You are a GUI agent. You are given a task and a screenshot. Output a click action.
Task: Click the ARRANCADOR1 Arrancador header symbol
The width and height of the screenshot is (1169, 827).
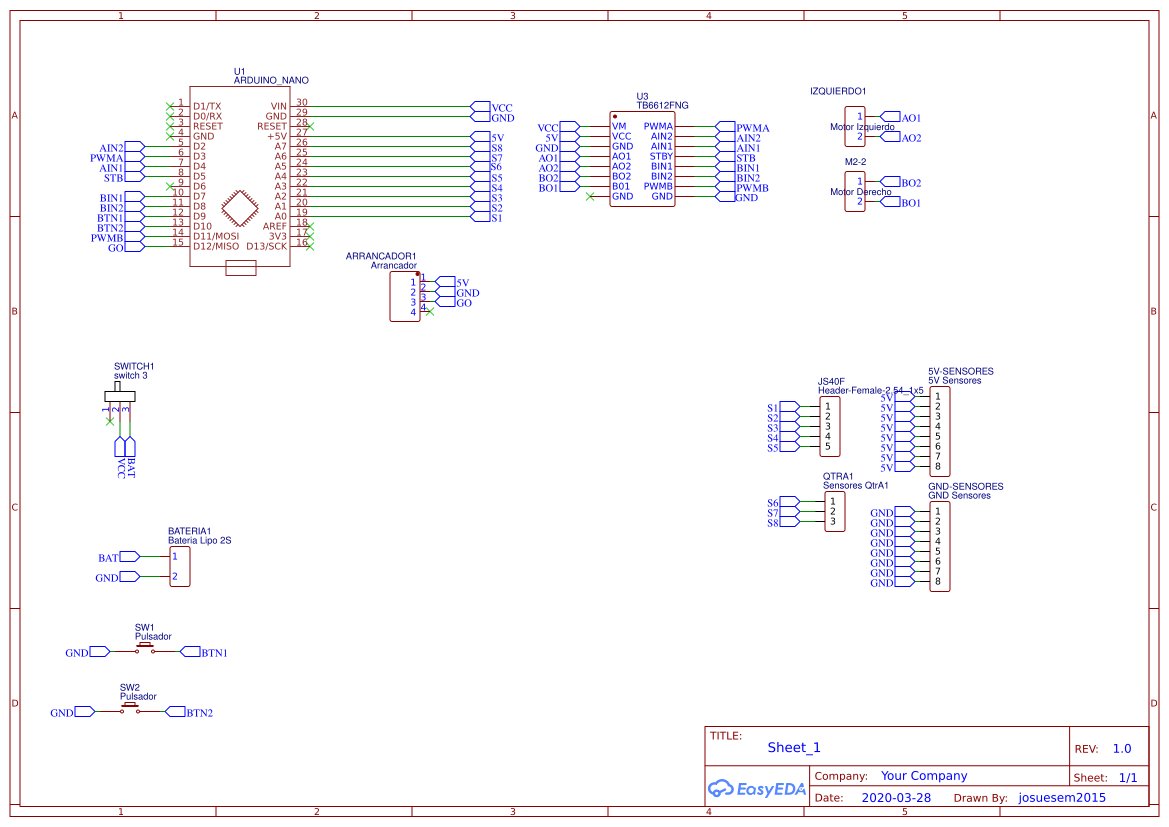click(404, 297)
